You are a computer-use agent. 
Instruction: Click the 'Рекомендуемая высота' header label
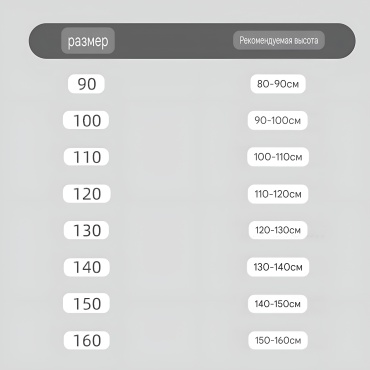(x=279, y=41)
